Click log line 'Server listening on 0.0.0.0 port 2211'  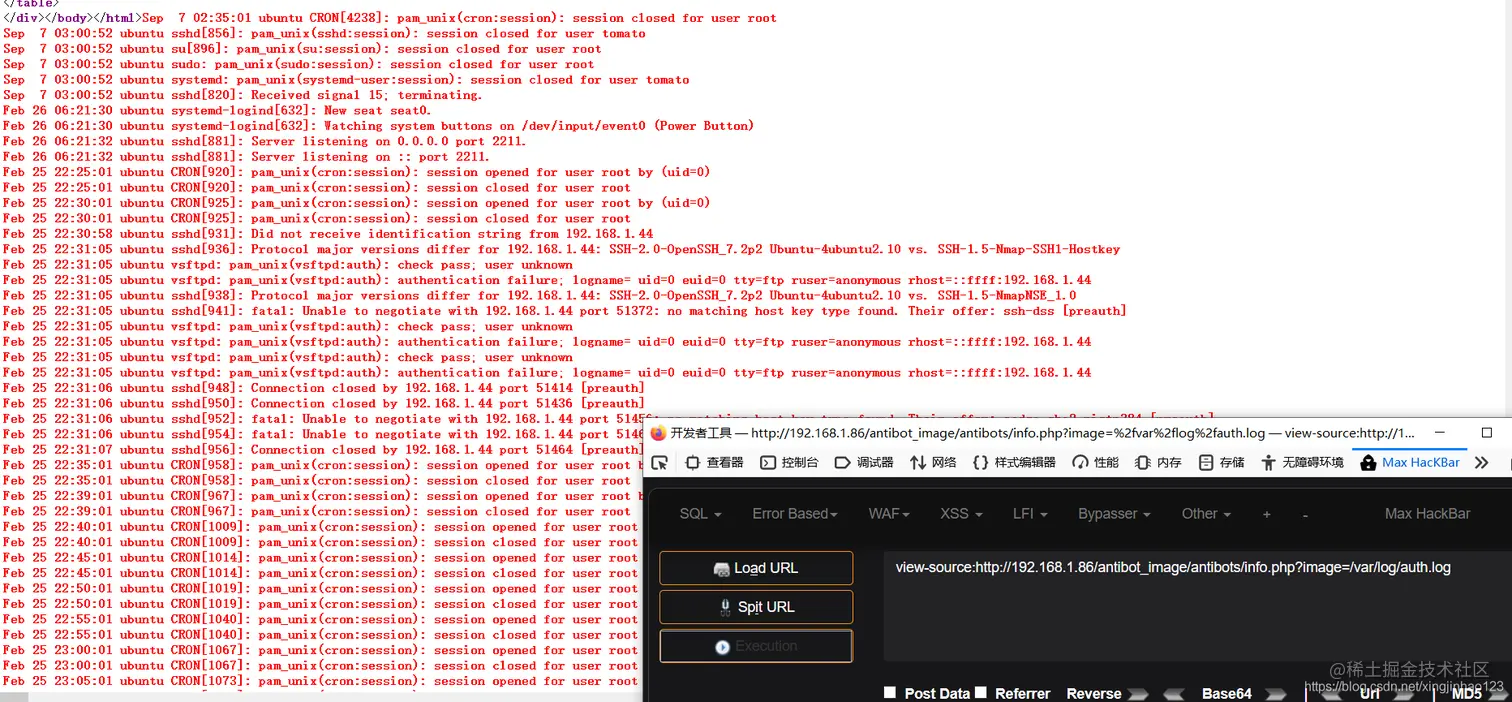coord(264,141)
